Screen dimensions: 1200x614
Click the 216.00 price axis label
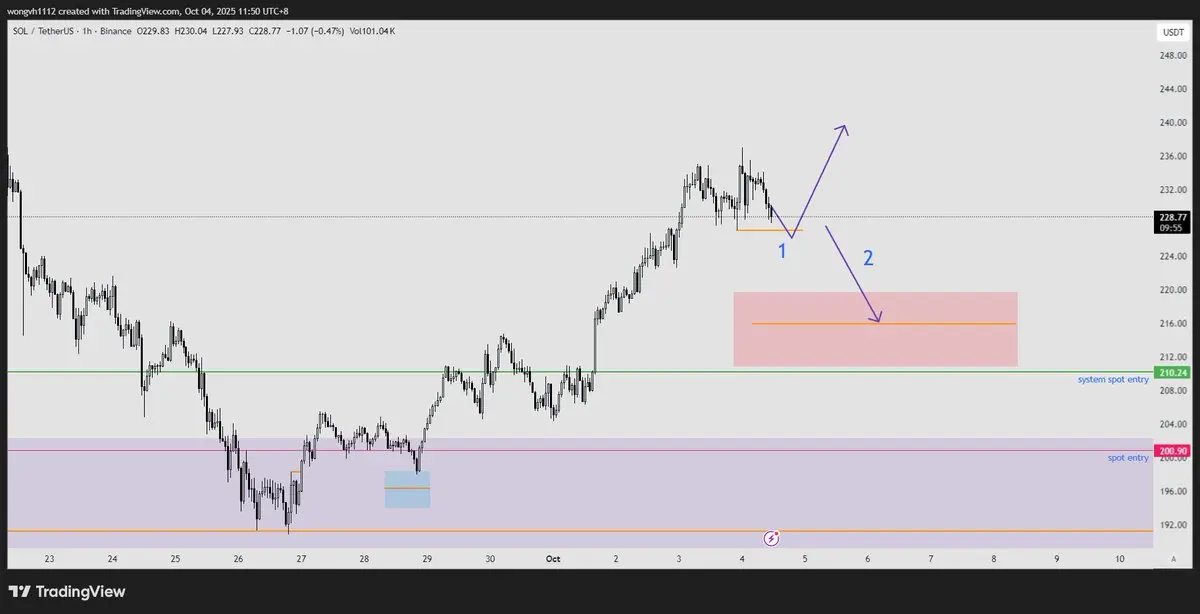[1172, 323]
